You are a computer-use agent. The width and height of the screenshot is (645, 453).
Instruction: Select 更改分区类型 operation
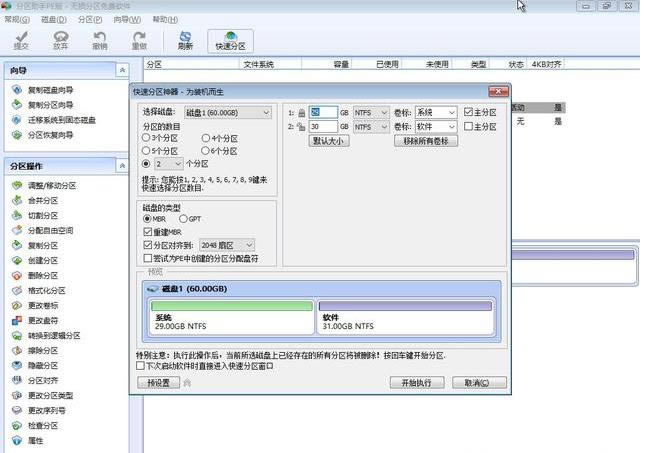[x=50, y=395]
